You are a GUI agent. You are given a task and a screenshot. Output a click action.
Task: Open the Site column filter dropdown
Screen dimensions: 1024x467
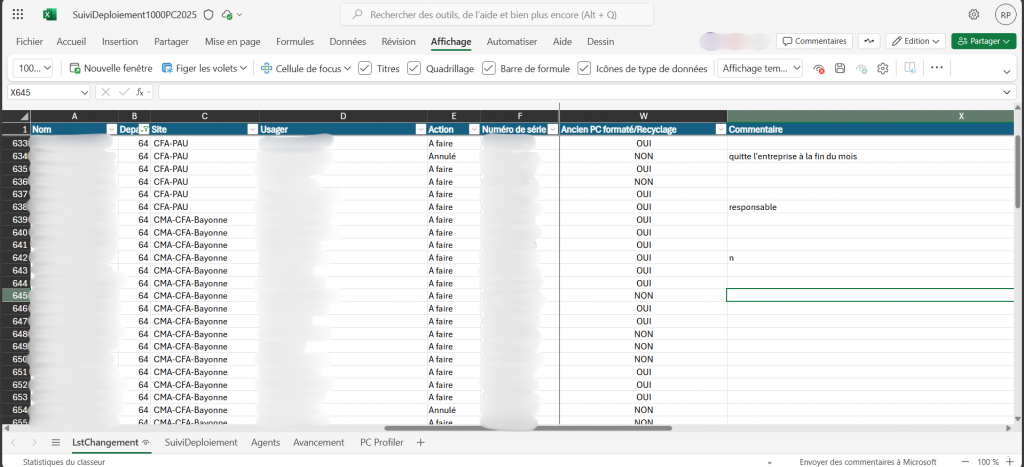[x=252, y=129]
